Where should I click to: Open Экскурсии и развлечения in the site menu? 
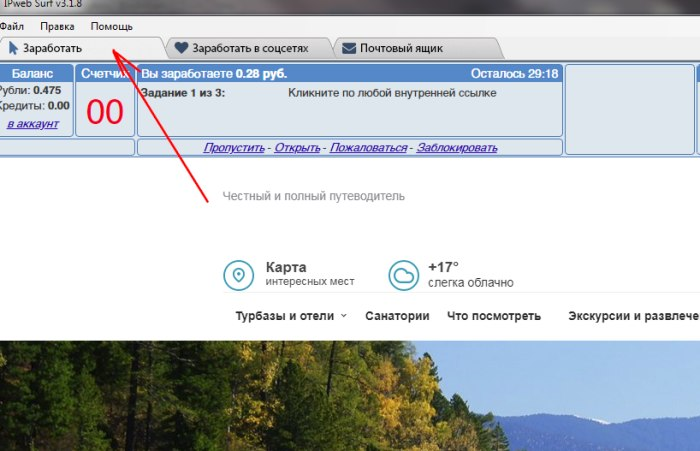point(633,316)
